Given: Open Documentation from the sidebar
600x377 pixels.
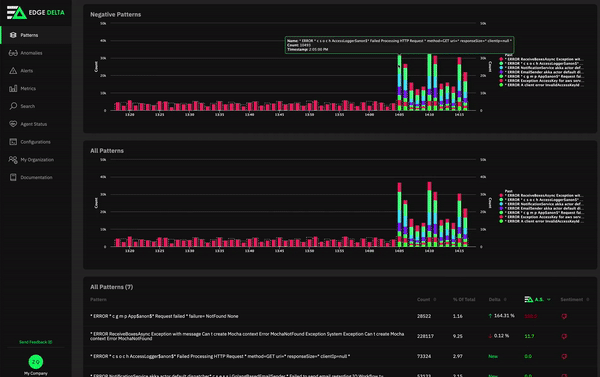Looking at the screenshot, I should click(x=36, y=178).
